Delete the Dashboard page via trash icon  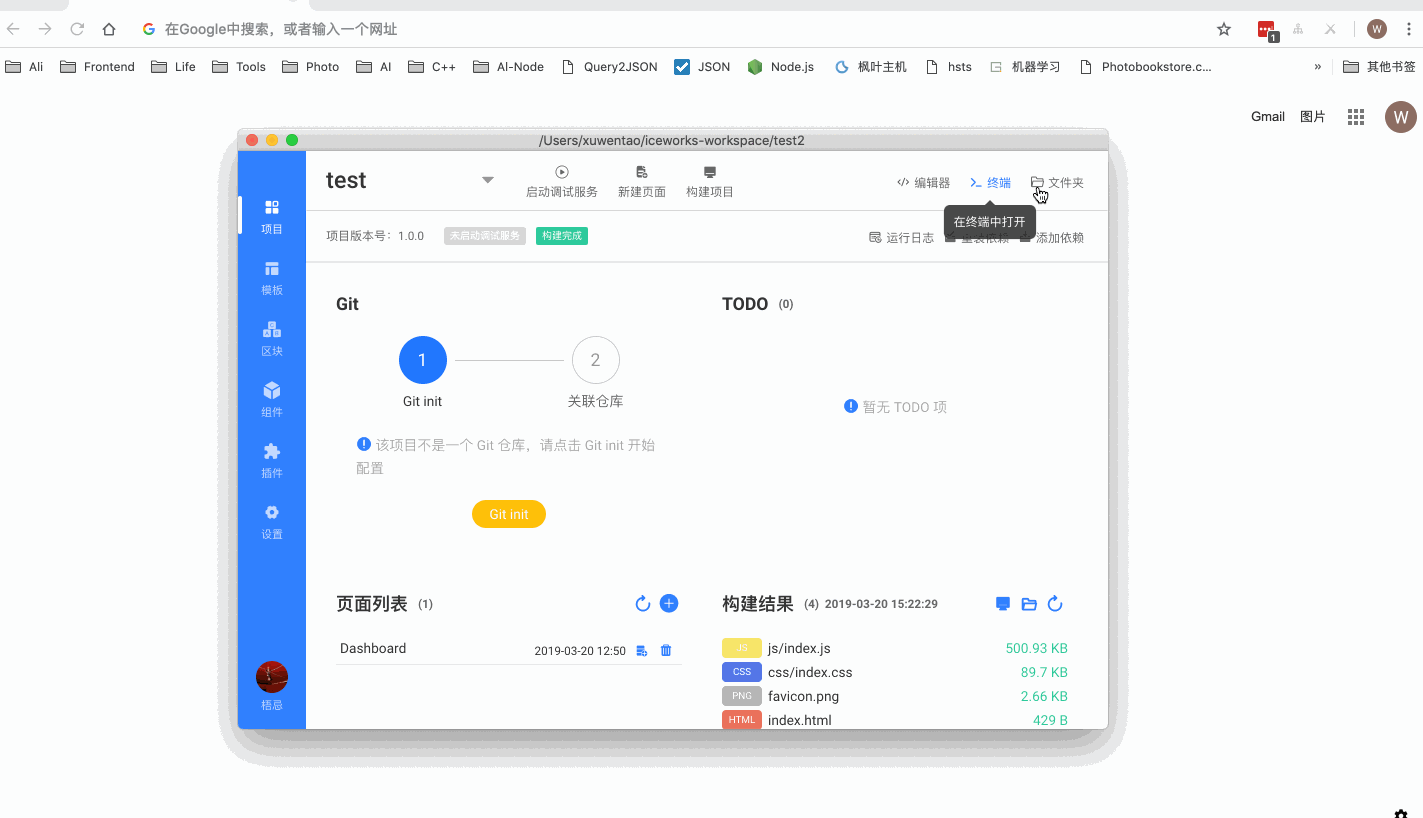pos(666,651)
